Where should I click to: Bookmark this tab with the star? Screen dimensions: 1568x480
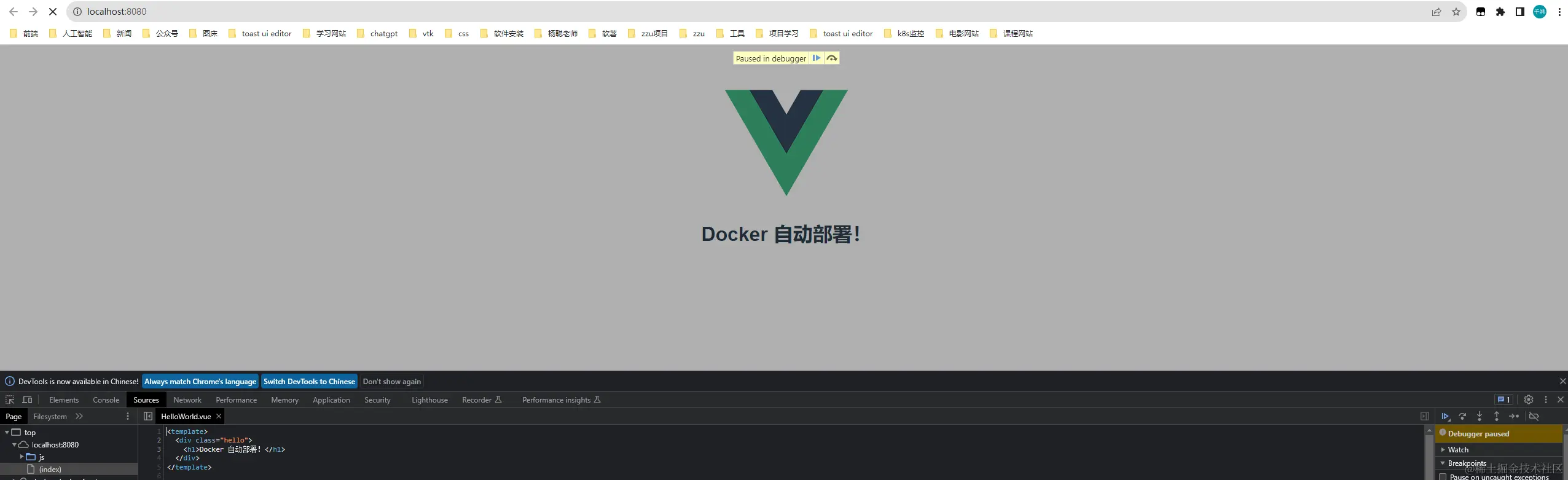[1456, 12]
